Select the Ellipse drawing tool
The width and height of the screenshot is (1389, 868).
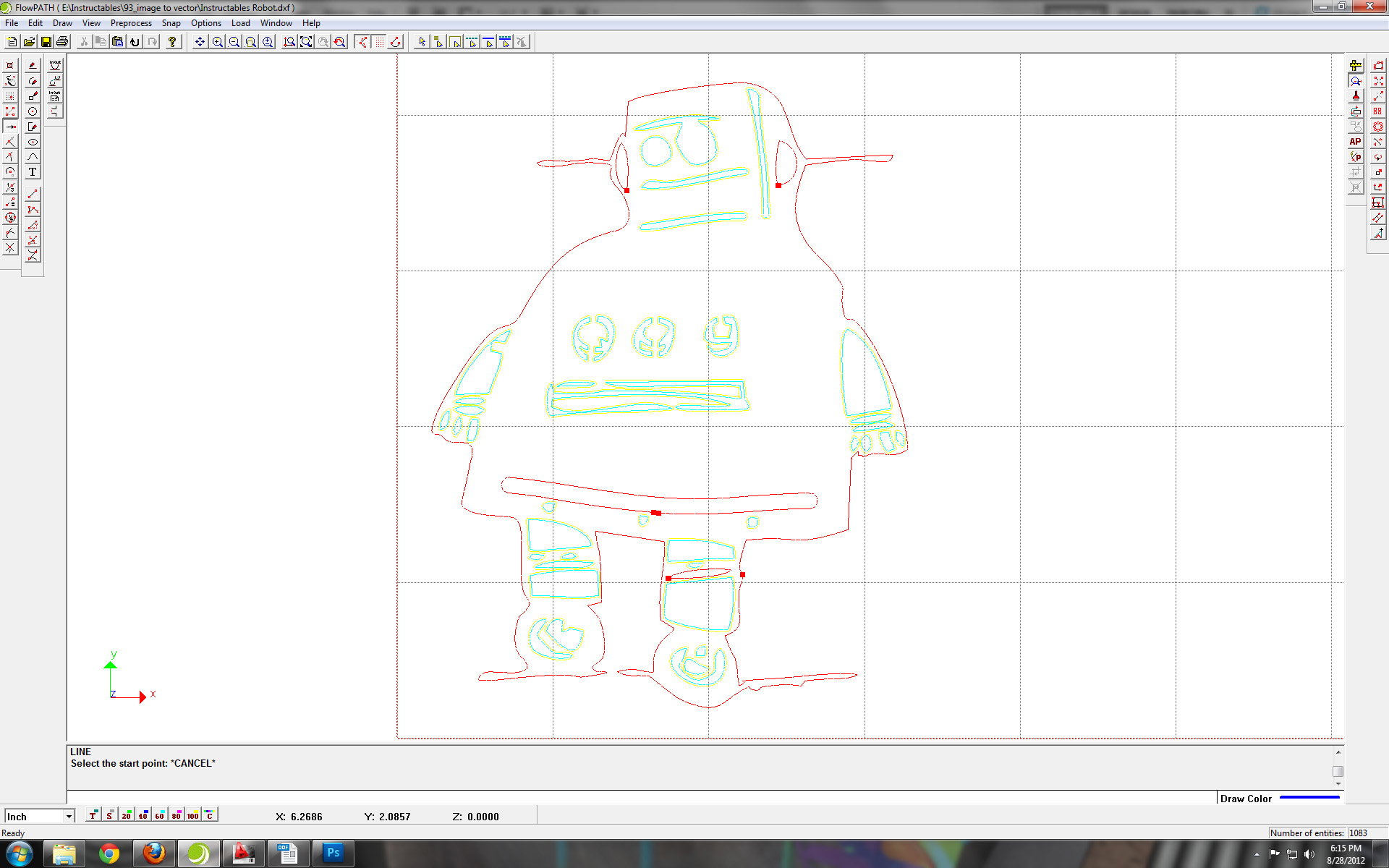[33, 142]
